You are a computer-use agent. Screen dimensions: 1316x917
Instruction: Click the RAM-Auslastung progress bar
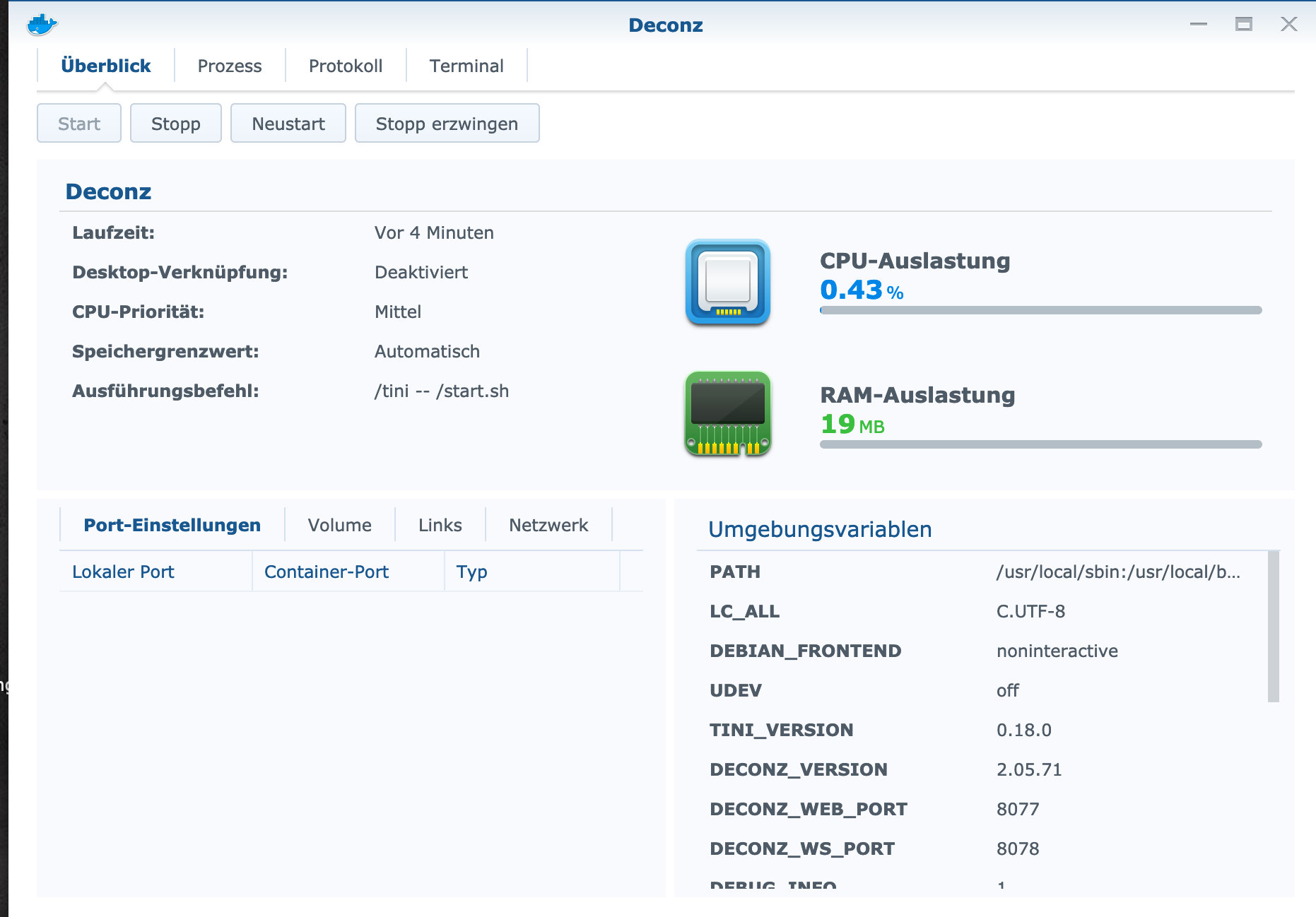click(1040, 444)
